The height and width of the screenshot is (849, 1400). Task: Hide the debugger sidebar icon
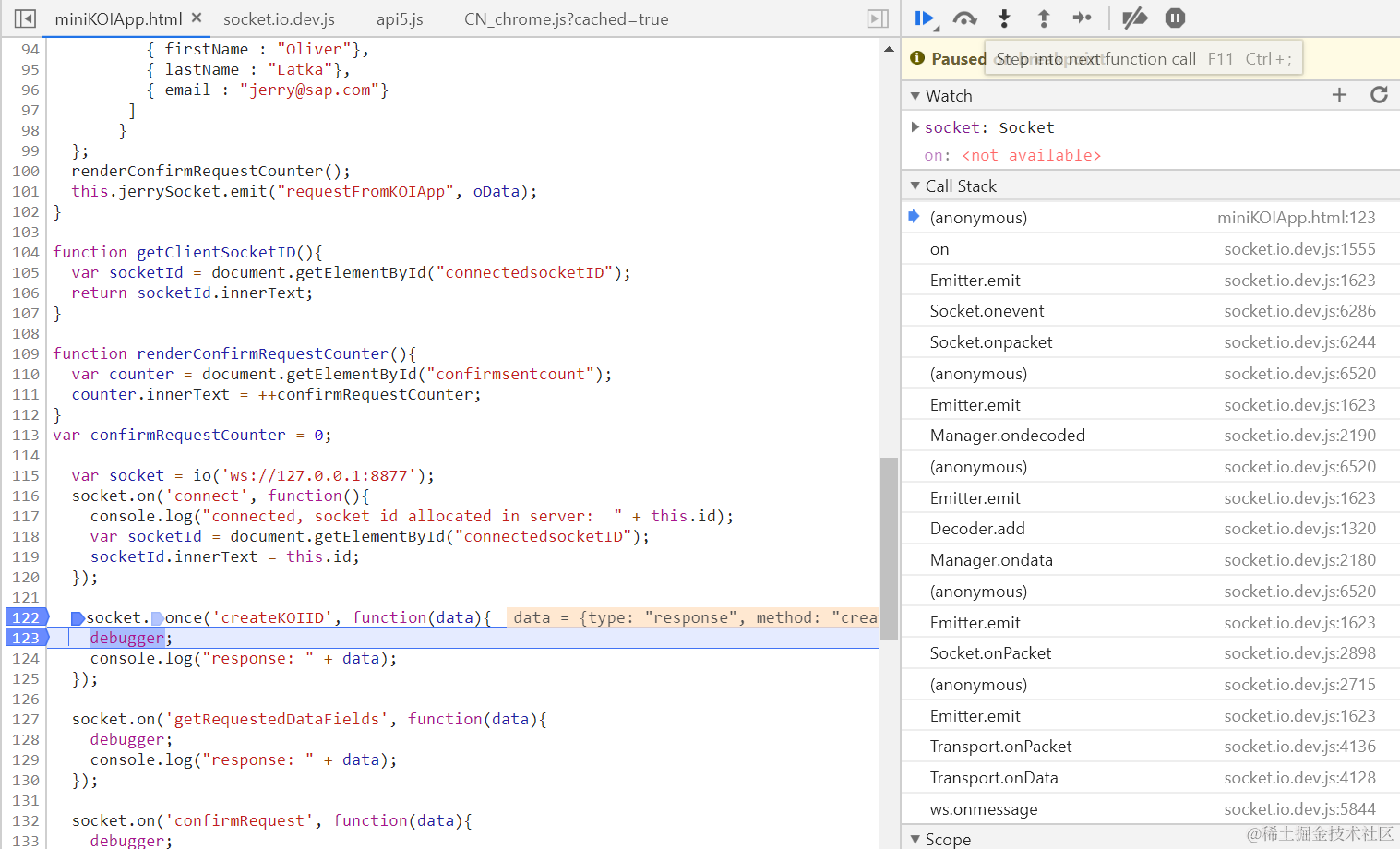pos(878,18)
